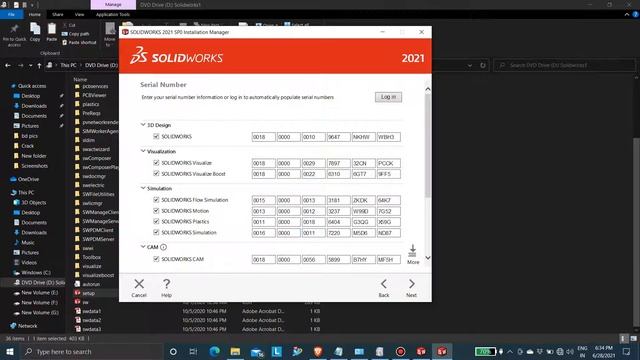Click Copy path in the ribbon
The height and width of the screenshot is (360, 640).
[76, 34]
